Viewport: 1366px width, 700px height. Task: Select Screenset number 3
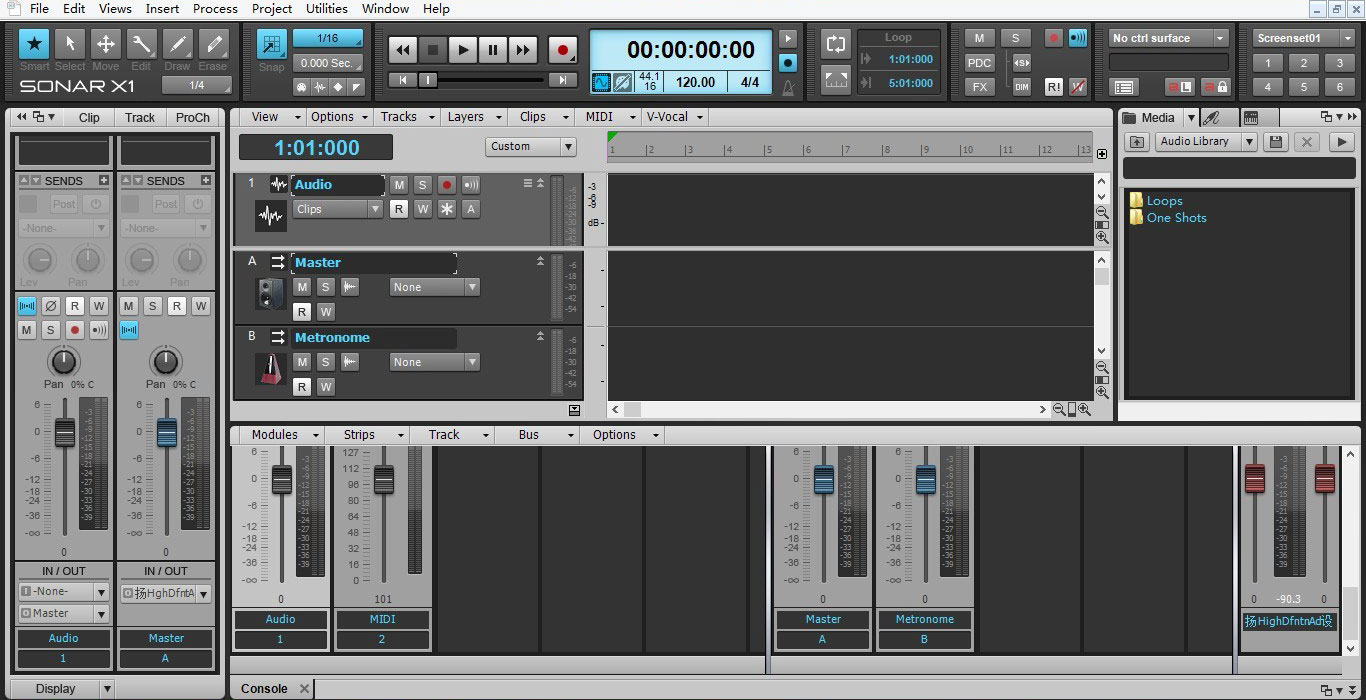pos(1339,63)
